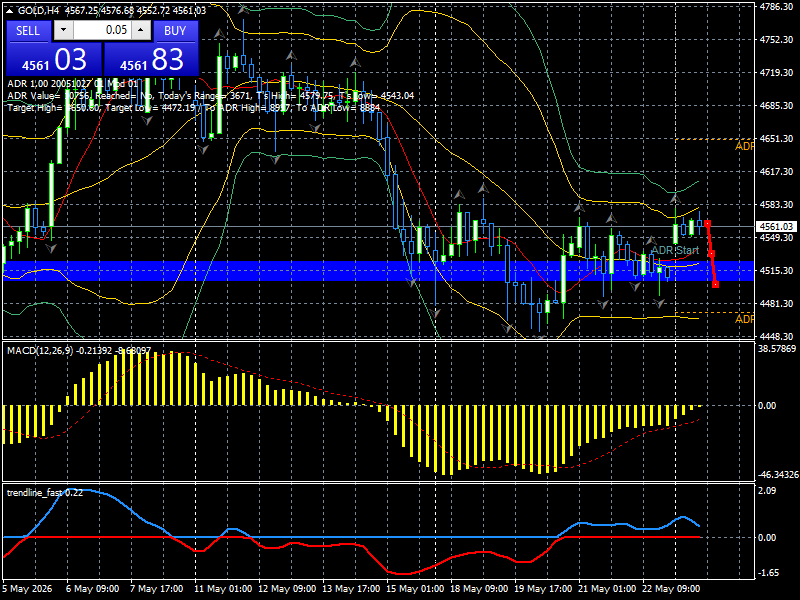Click the MACD scale value 38.57869

tap(777, 349)
